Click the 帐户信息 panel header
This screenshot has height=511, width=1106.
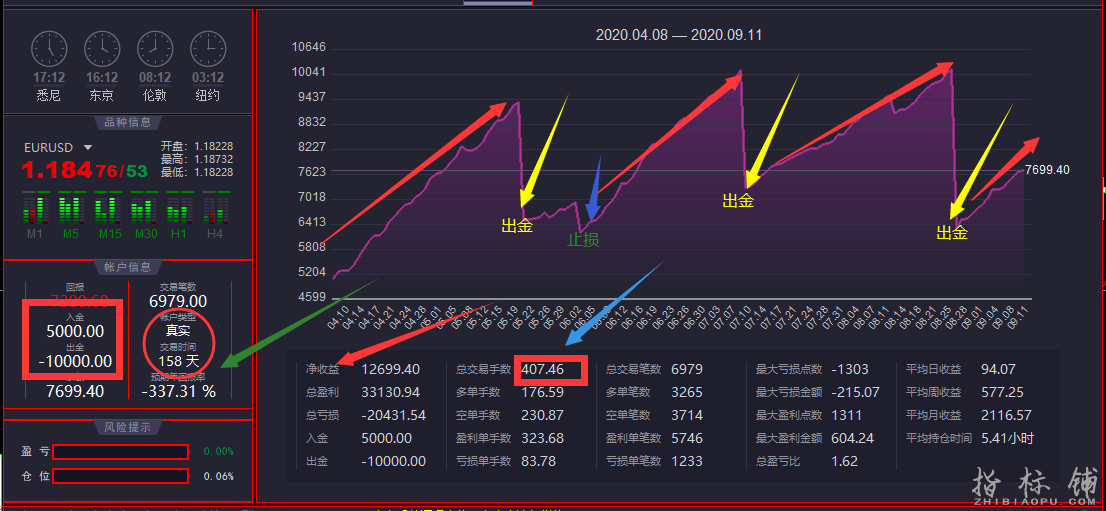(x=128, y=267)
